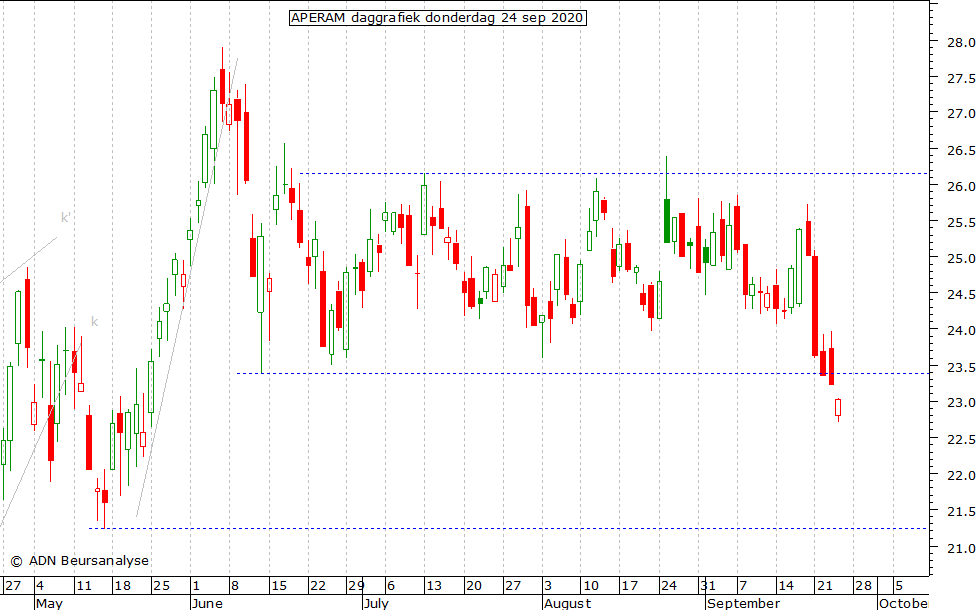Select the 25.5 price axis label

(x=961, y=222)
